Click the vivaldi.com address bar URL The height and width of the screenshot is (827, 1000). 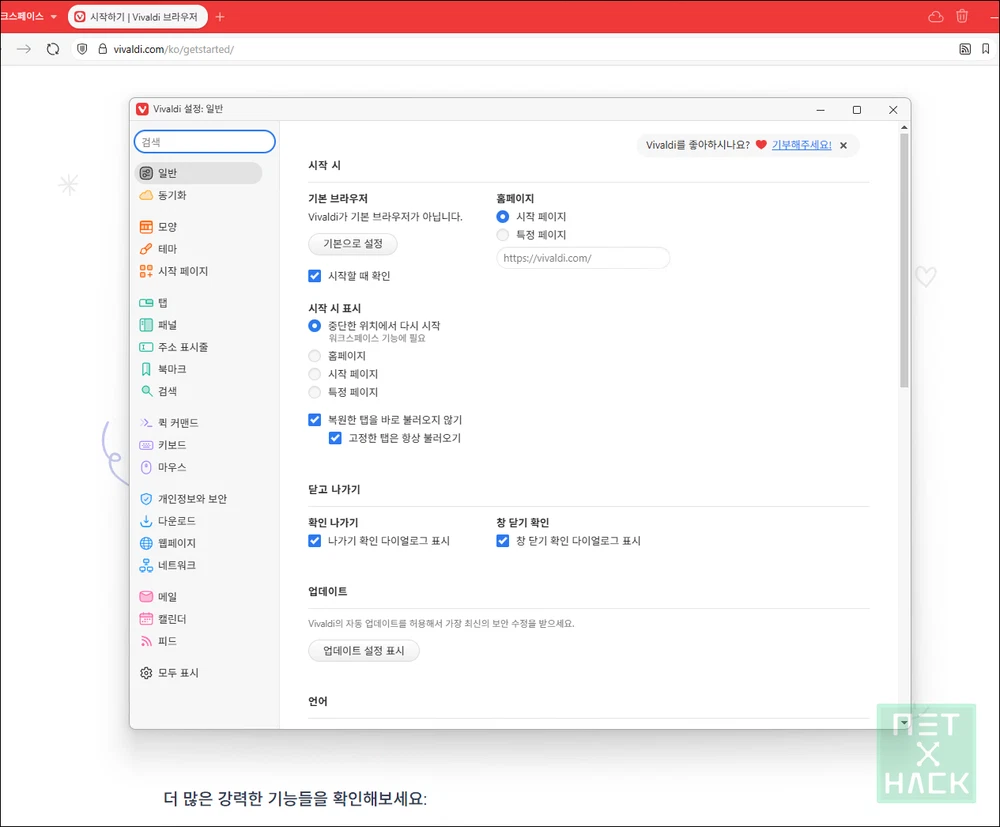pos(173,49)
